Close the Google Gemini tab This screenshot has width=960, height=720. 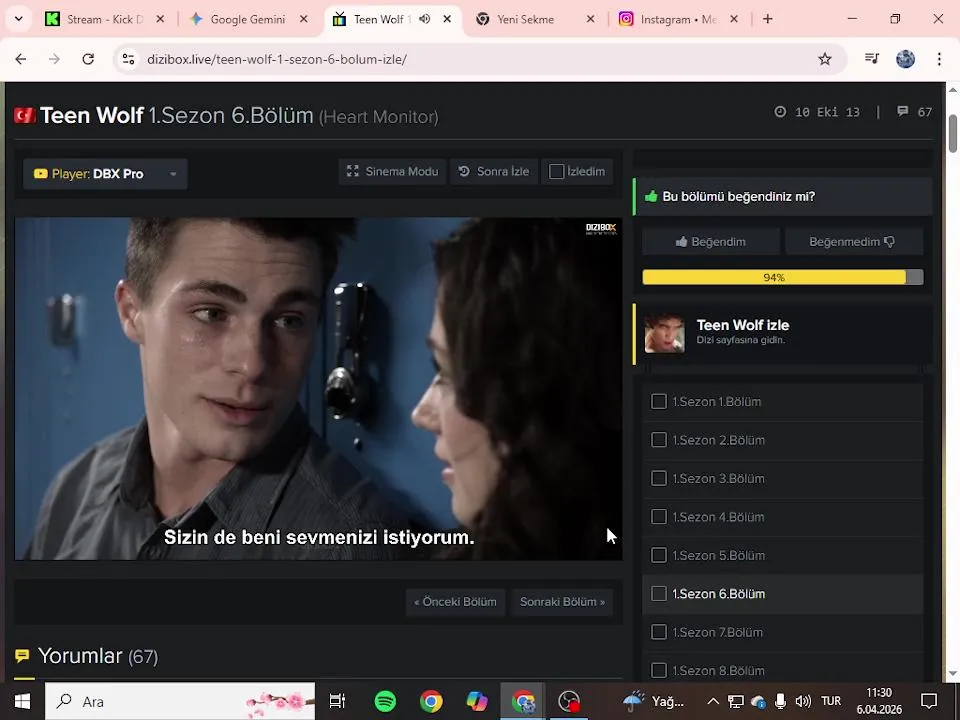click(x=304, y=19)
